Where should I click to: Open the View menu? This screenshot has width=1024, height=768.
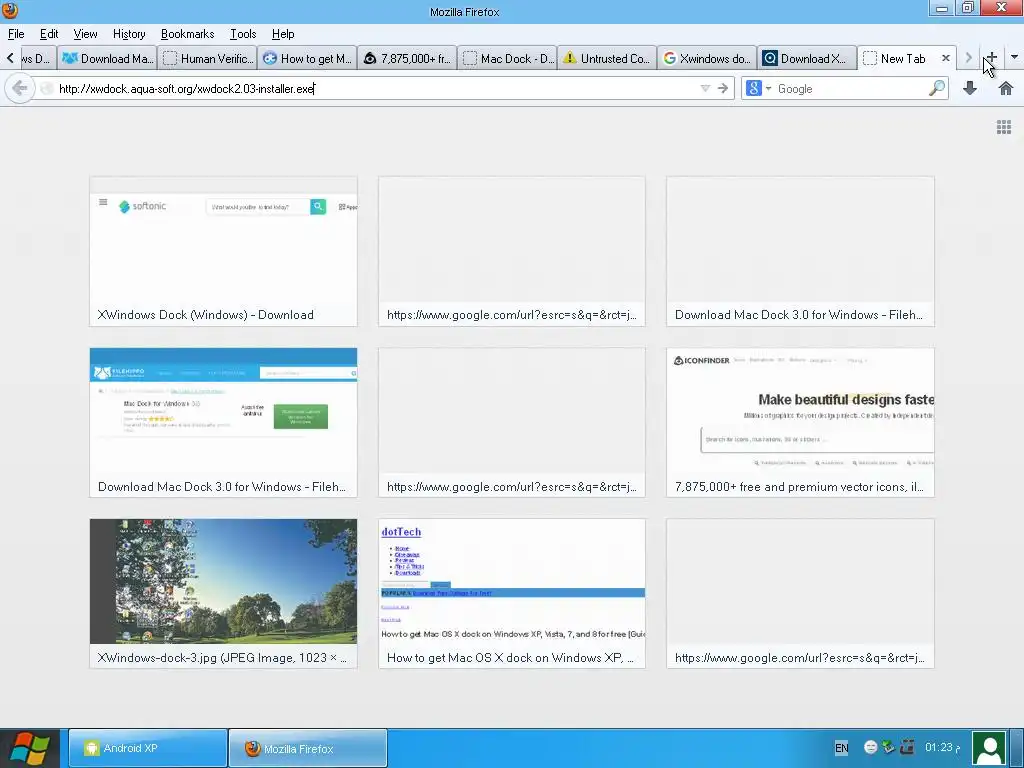click(85, 34)
